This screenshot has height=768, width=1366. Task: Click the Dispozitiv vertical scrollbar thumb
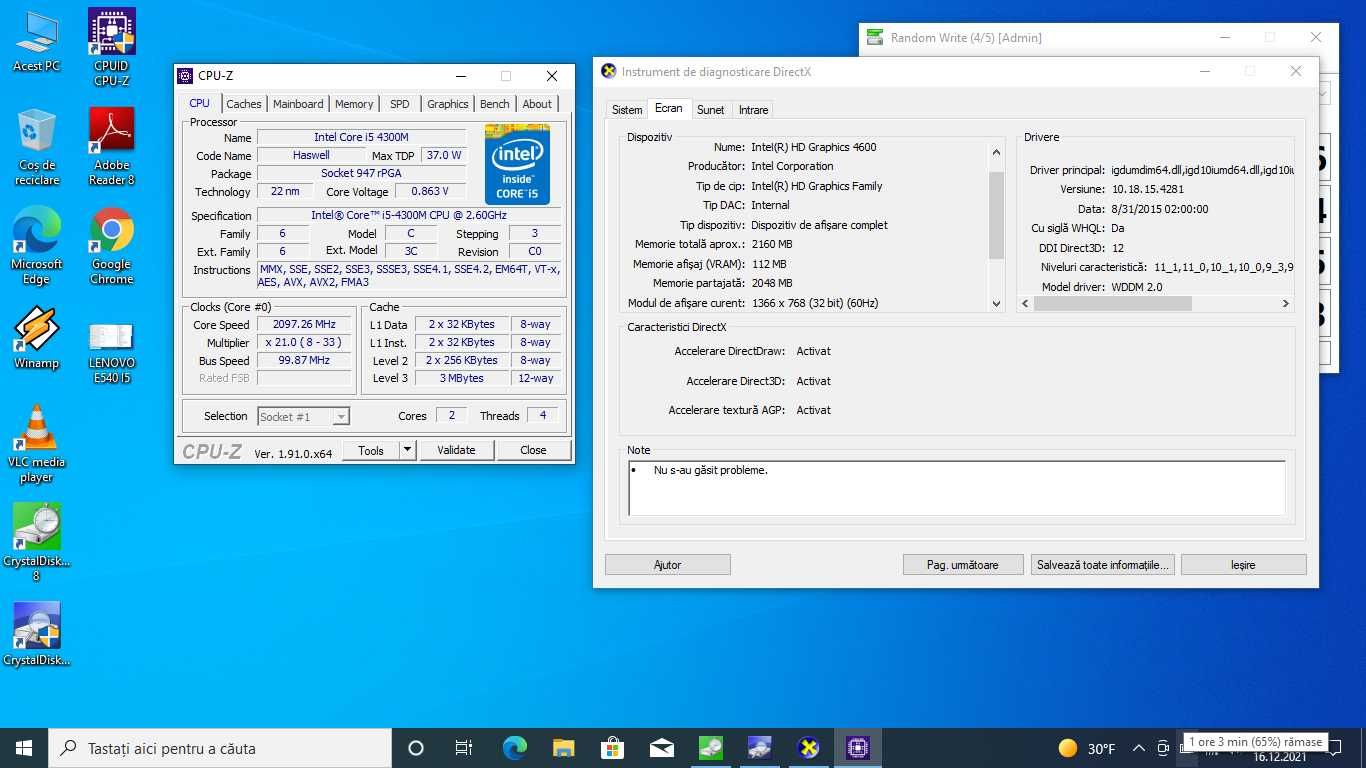click(x=996, y=215)
